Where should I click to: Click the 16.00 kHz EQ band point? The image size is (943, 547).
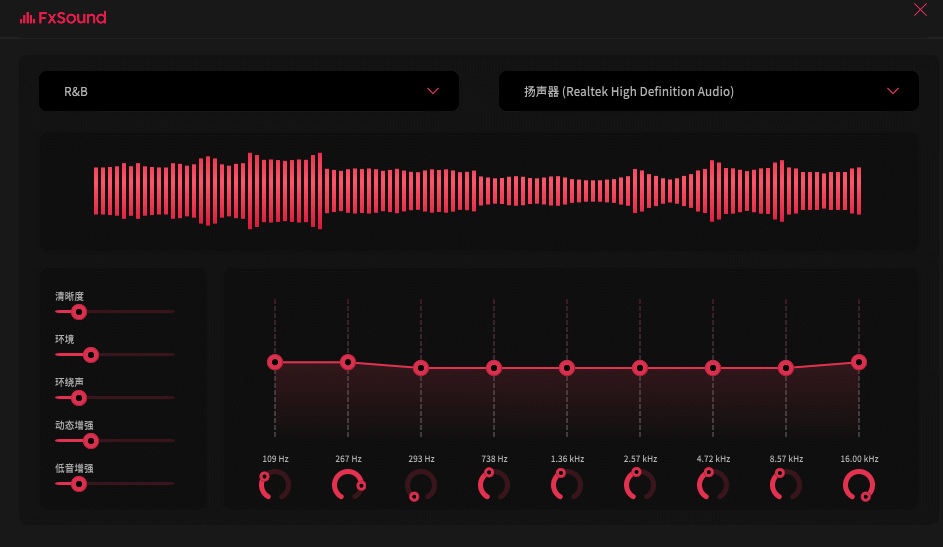click(859, 362)
